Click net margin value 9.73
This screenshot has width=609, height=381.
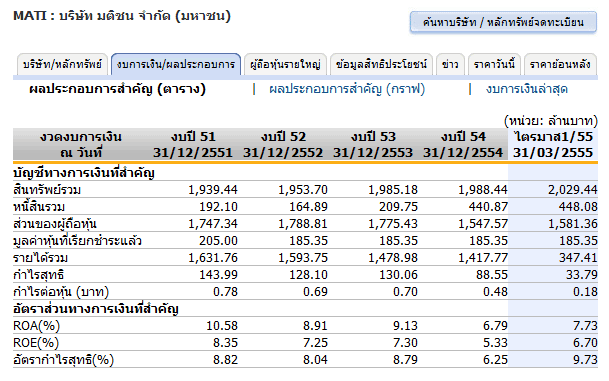[x=585, y=360]
